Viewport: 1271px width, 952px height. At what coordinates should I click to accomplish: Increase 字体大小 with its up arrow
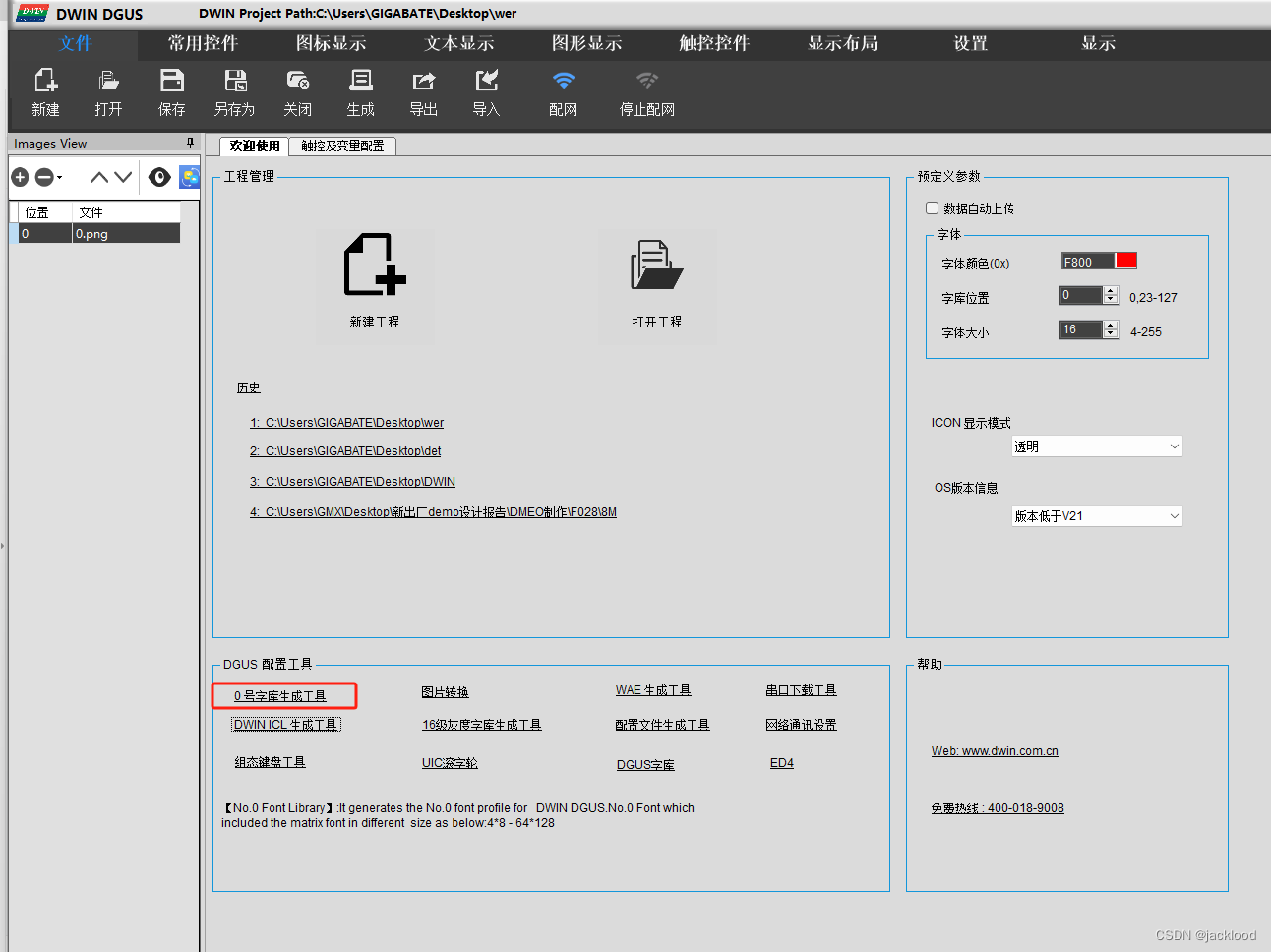pos(1112,325)
